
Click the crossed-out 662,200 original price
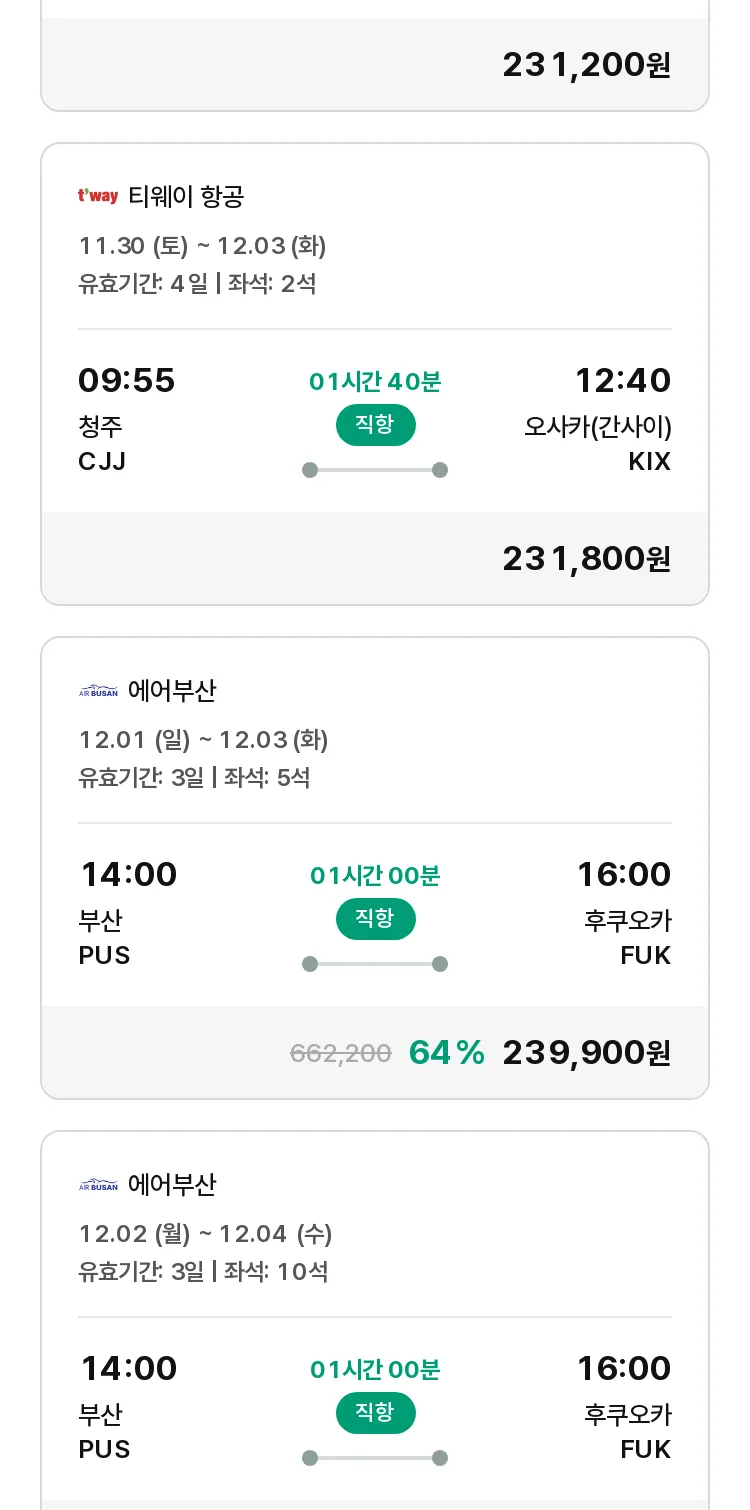[340, 1053]
